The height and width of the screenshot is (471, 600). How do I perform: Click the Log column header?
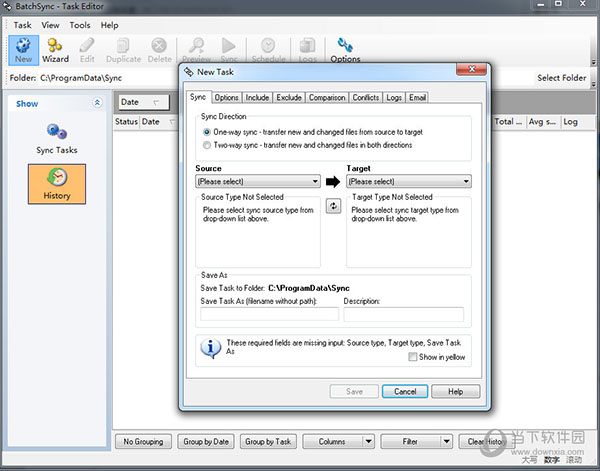click(578, 122)
